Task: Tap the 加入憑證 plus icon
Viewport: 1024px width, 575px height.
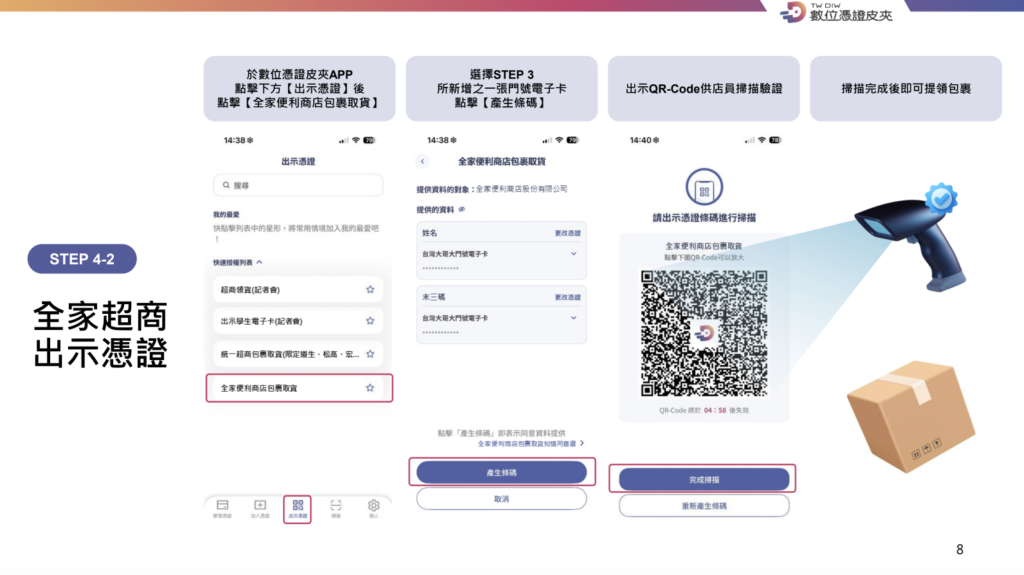Action: (260, 508)
